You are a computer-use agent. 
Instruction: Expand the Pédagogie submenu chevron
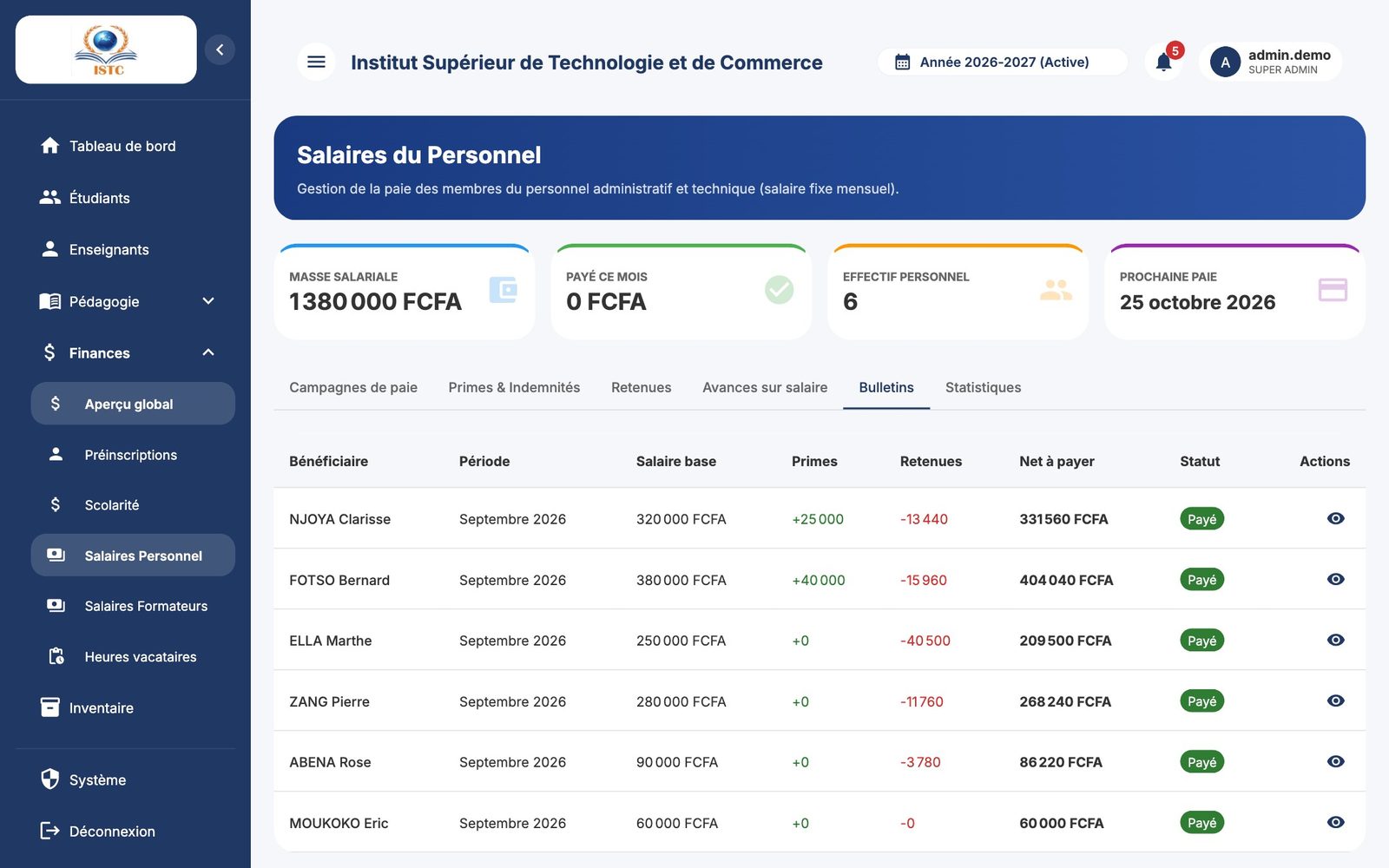(x=208, y=301)
